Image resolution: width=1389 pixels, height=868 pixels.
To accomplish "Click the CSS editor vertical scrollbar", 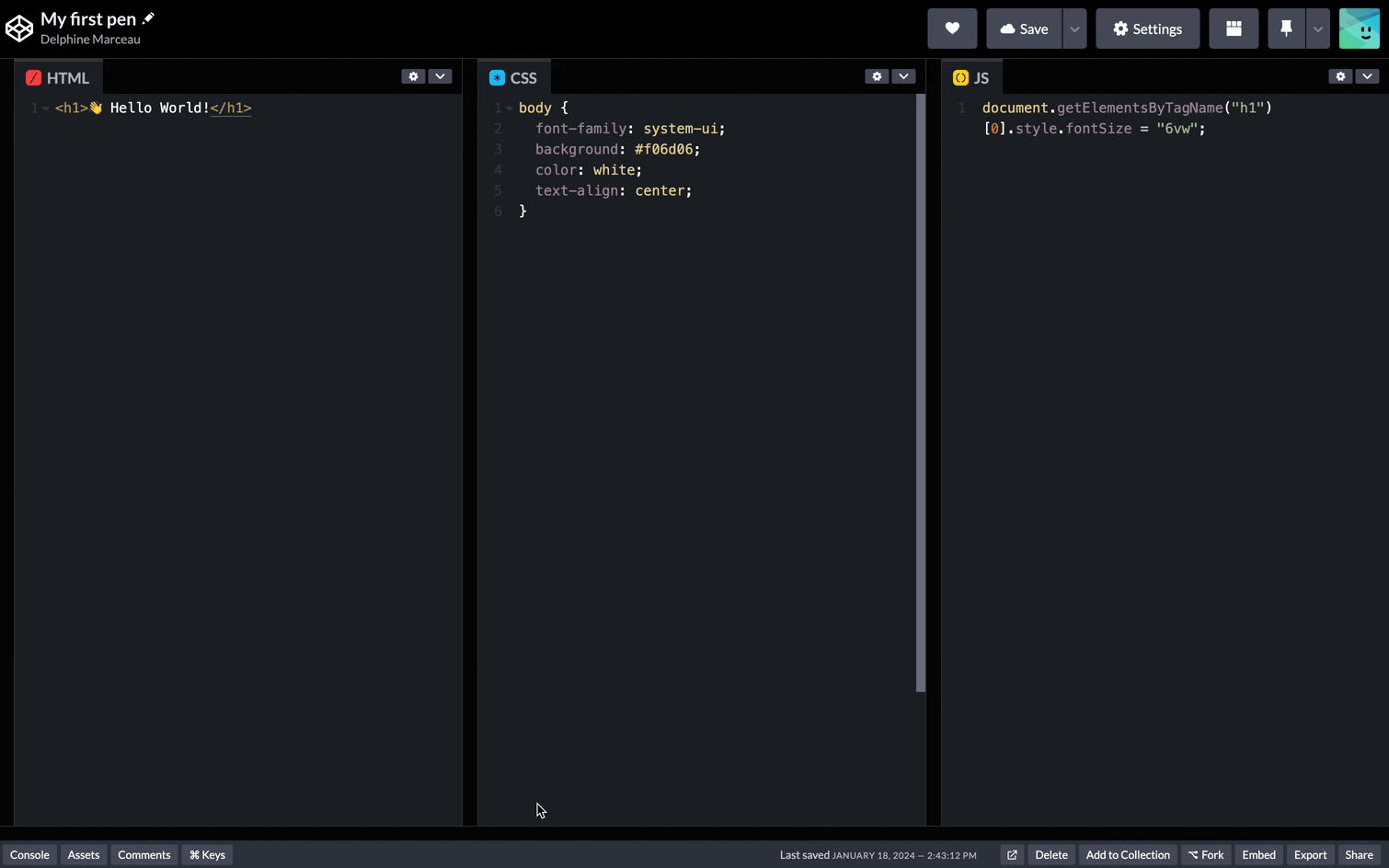I will coord(921,393).
